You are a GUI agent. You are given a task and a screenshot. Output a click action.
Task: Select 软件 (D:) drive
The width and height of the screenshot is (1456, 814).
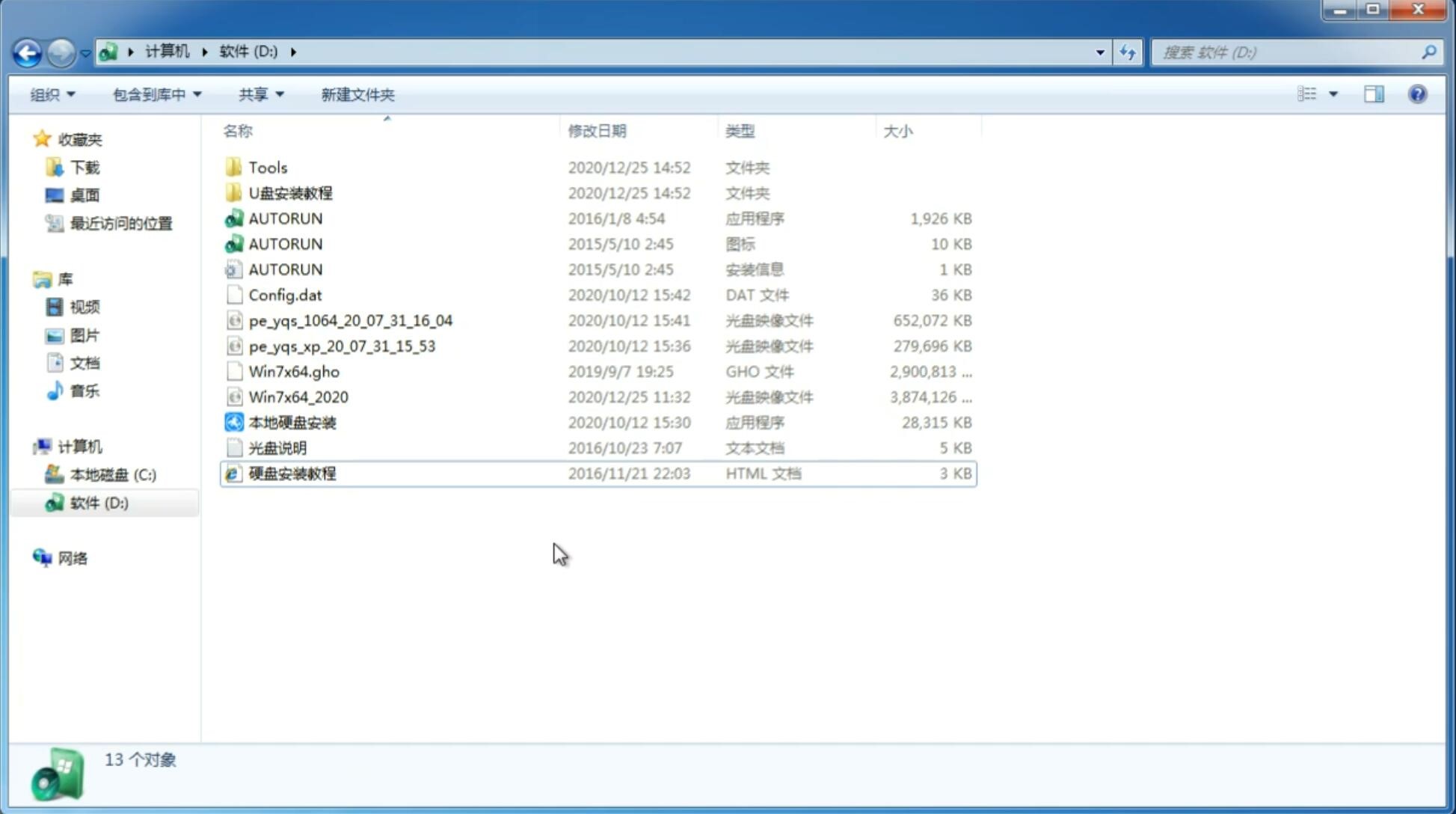pos(99,502)
